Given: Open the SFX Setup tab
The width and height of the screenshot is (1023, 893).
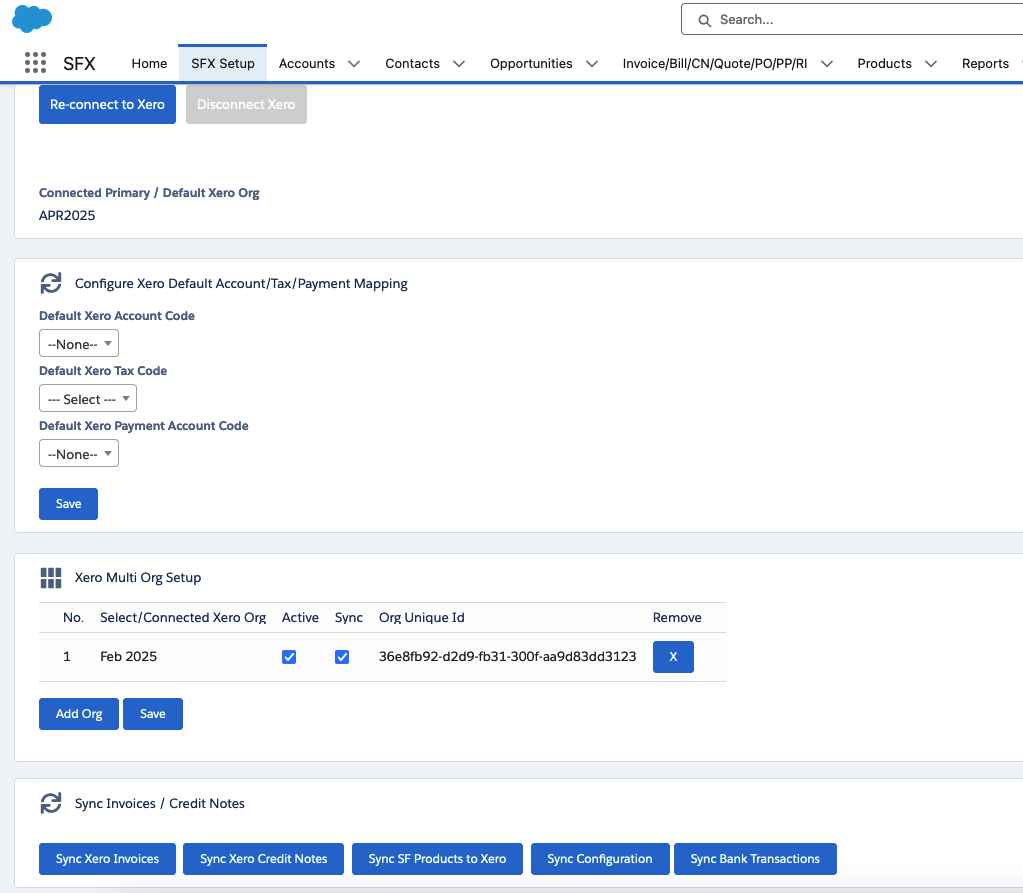Looking at the screenshot, I should (222, 64).
